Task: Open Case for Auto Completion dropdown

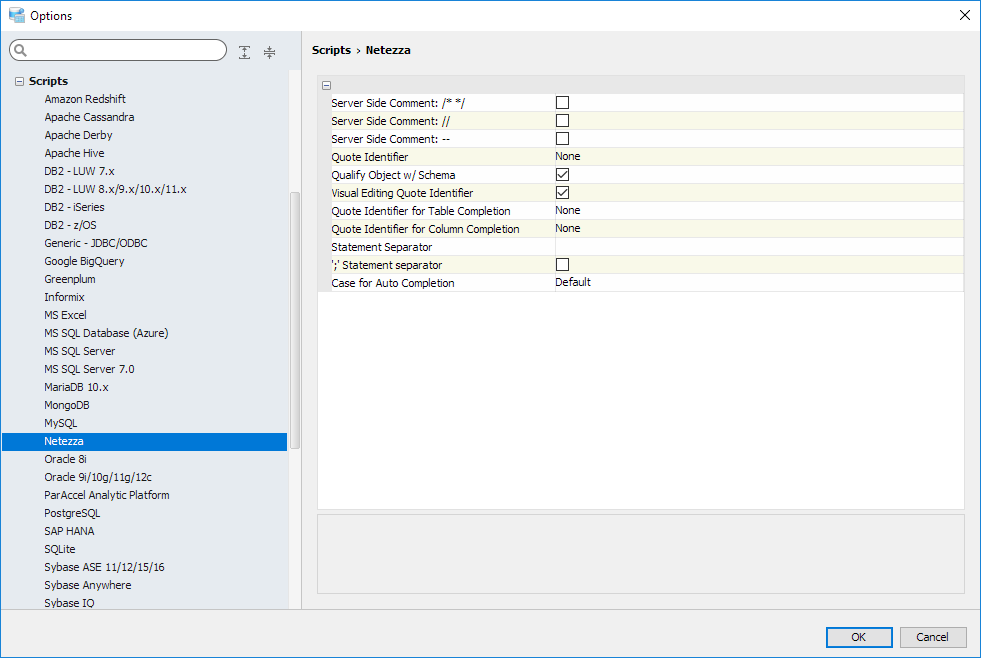Action: click(757, 282)
